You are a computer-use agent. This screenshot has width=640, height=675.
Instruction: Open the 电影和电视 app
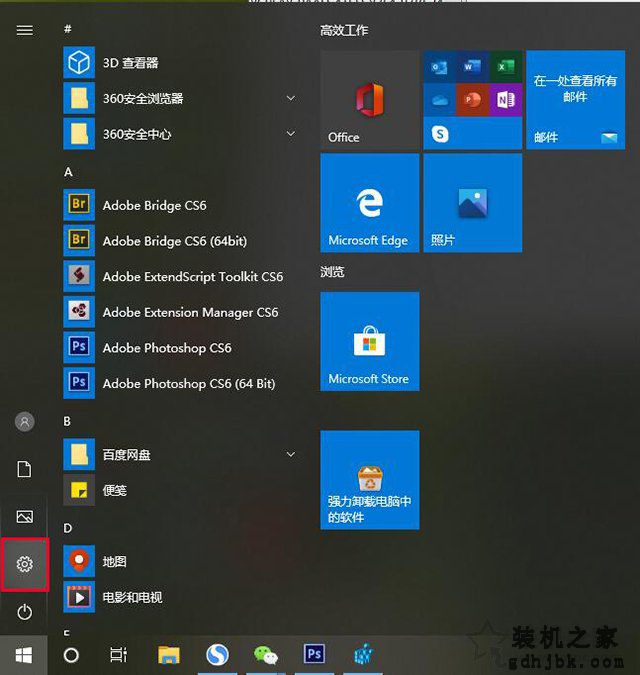tap(180, 597)
